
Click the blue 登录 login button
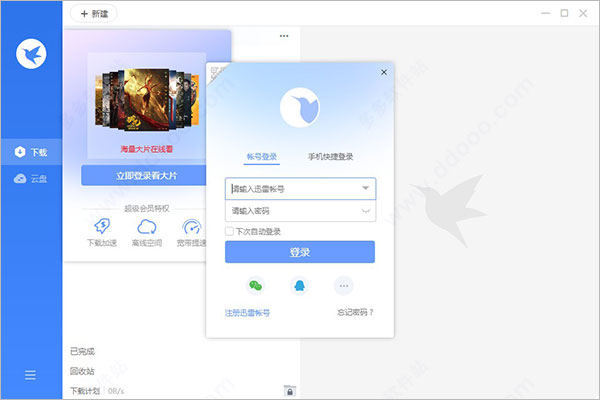point(300,252)
